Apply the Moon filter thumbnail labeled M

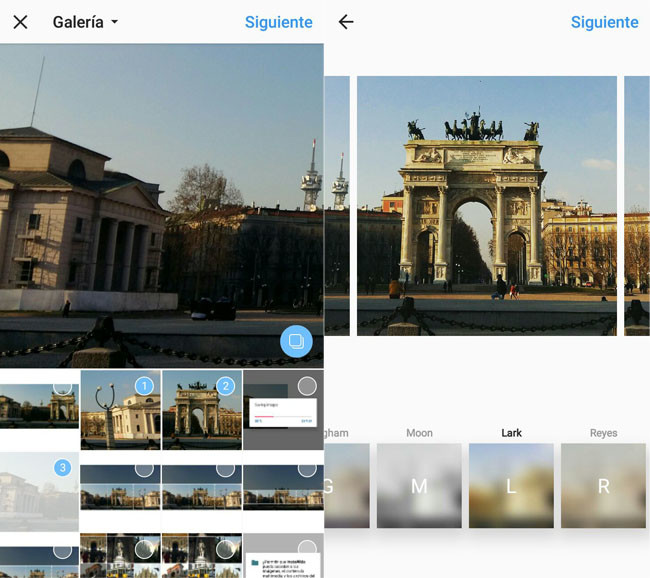(x=419, y=486)
